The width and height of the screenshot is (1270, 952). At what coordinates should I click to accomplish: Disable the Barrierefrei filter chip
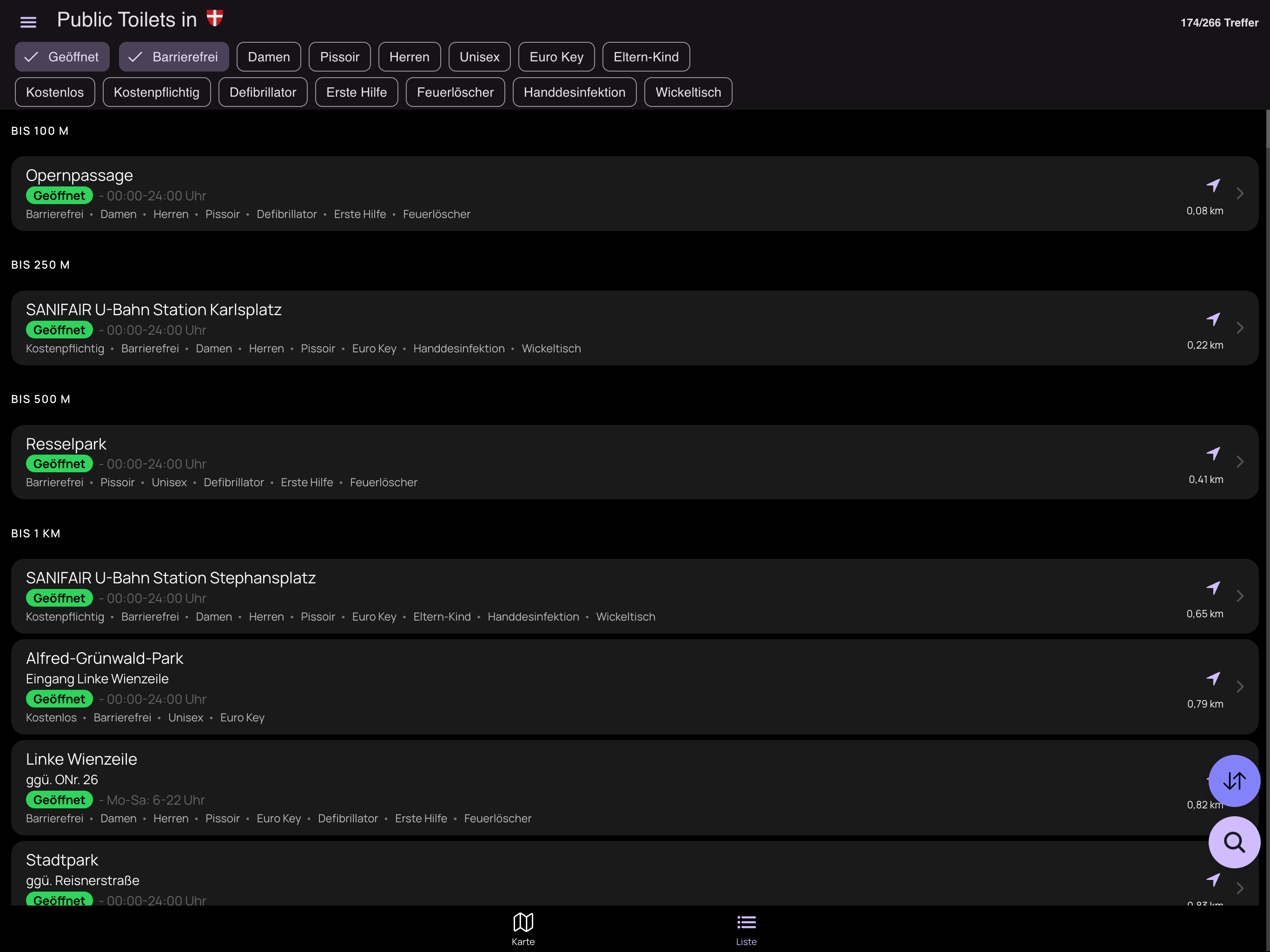pyautogui.click(x=173, y=57)
